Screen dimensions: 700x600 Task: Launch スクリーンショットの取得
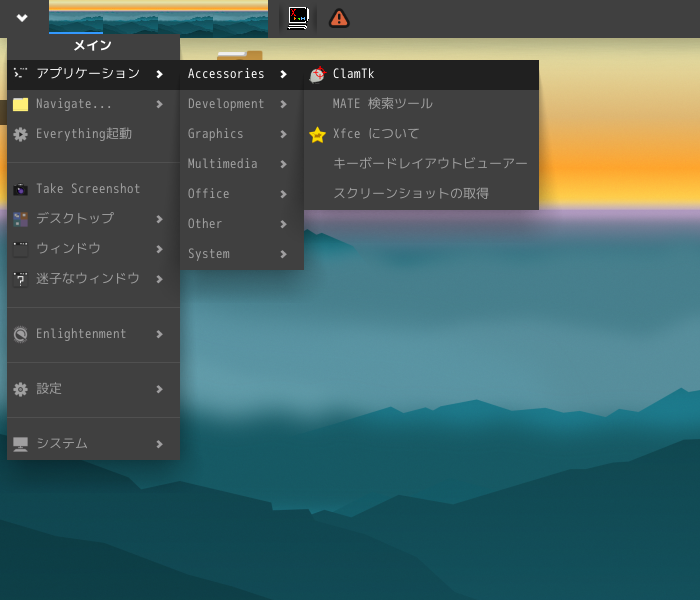(x=421, y=194)
